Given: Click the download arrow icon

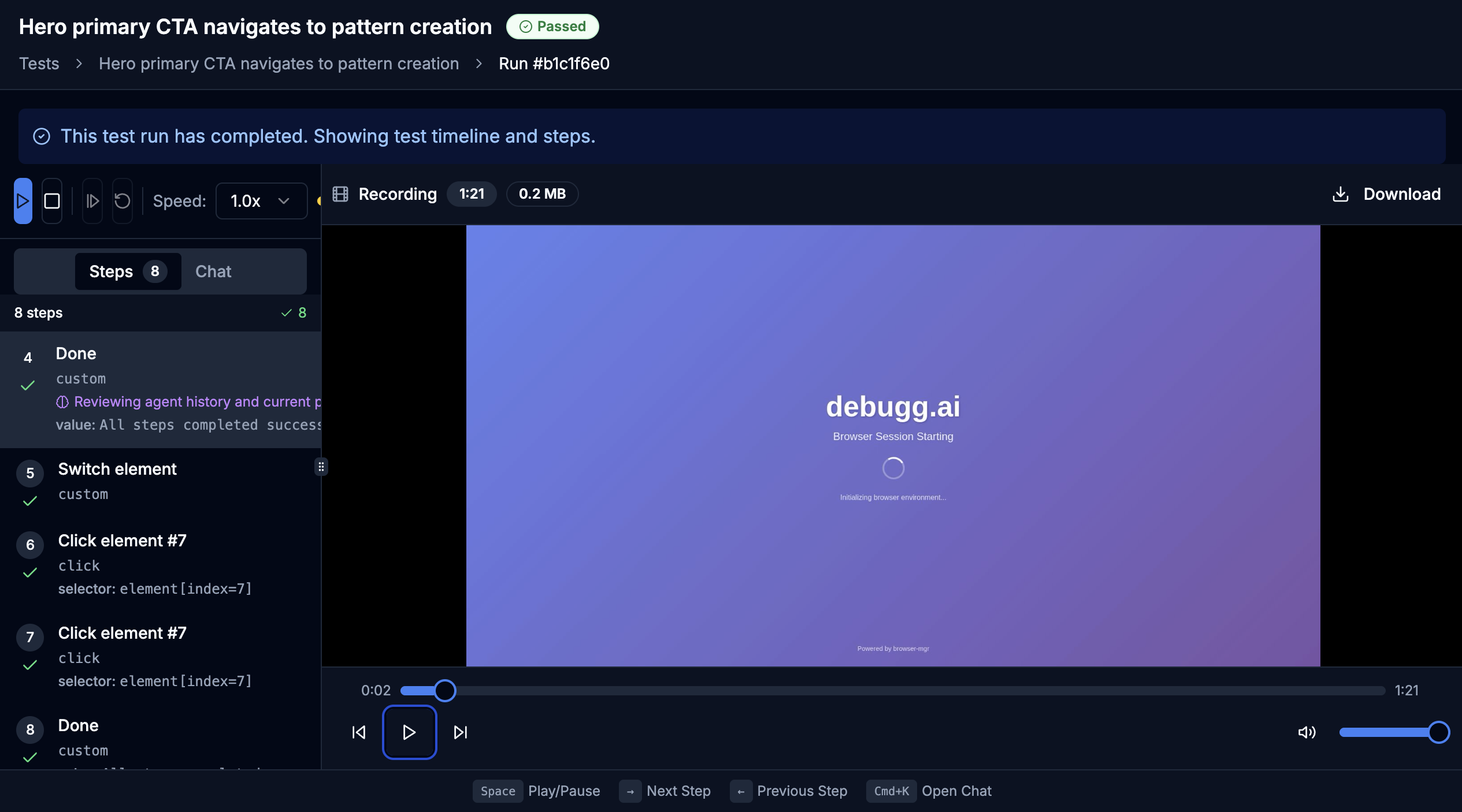Looking at the screenshot, I should (1341, 194).
